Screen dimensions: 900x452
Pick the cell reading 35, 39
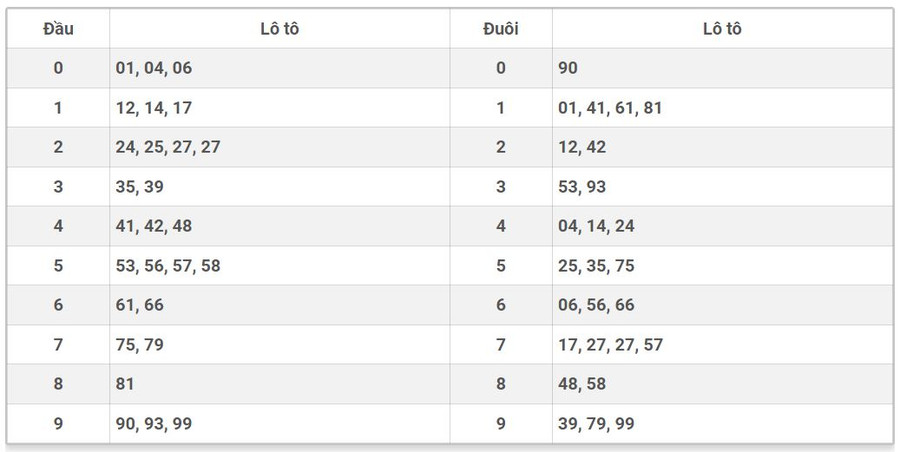click(138, 187)
